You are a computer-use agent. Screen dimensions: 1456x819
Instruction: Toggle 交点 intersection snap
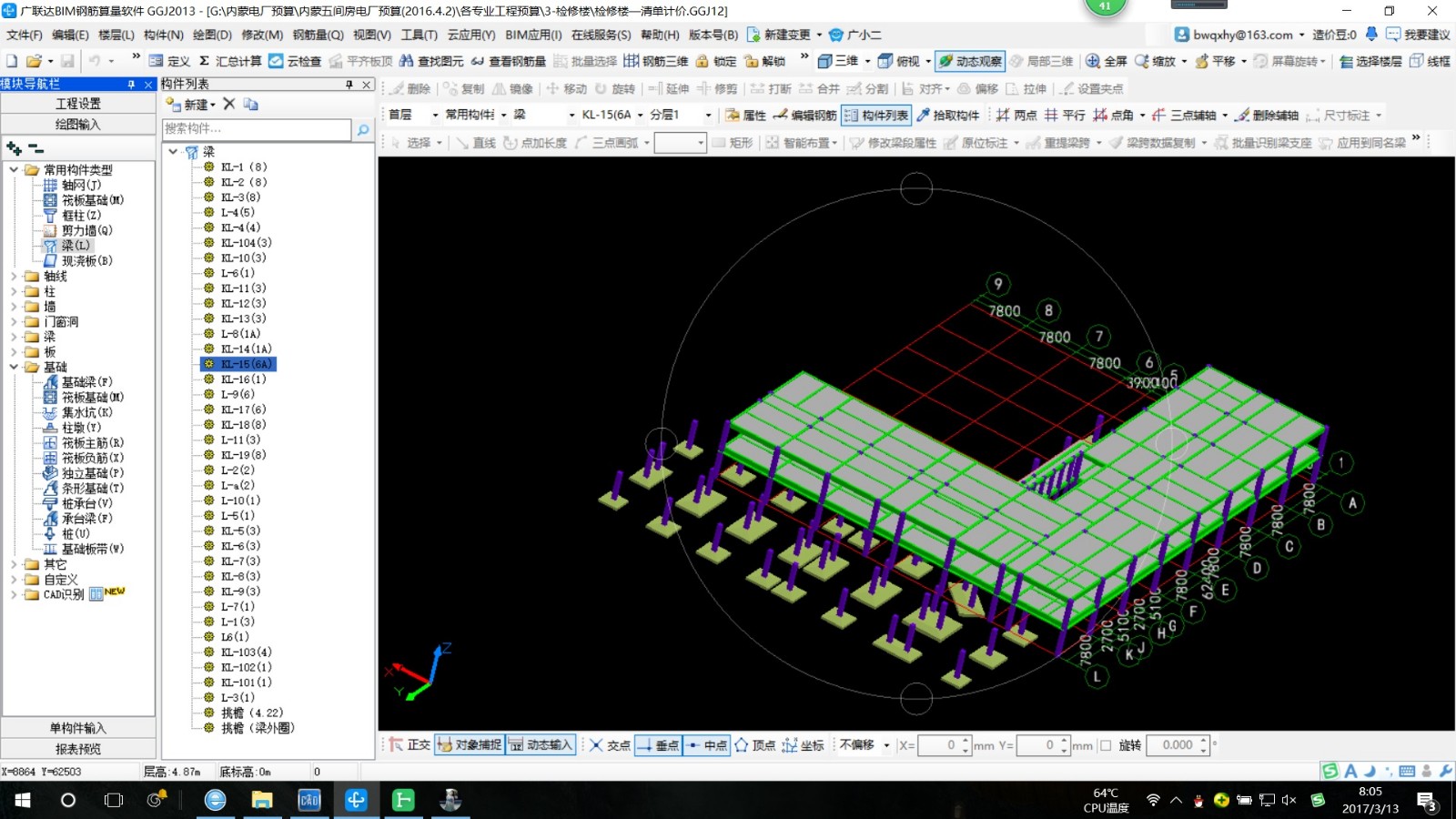pyautogui.click(x=610, y=744)
